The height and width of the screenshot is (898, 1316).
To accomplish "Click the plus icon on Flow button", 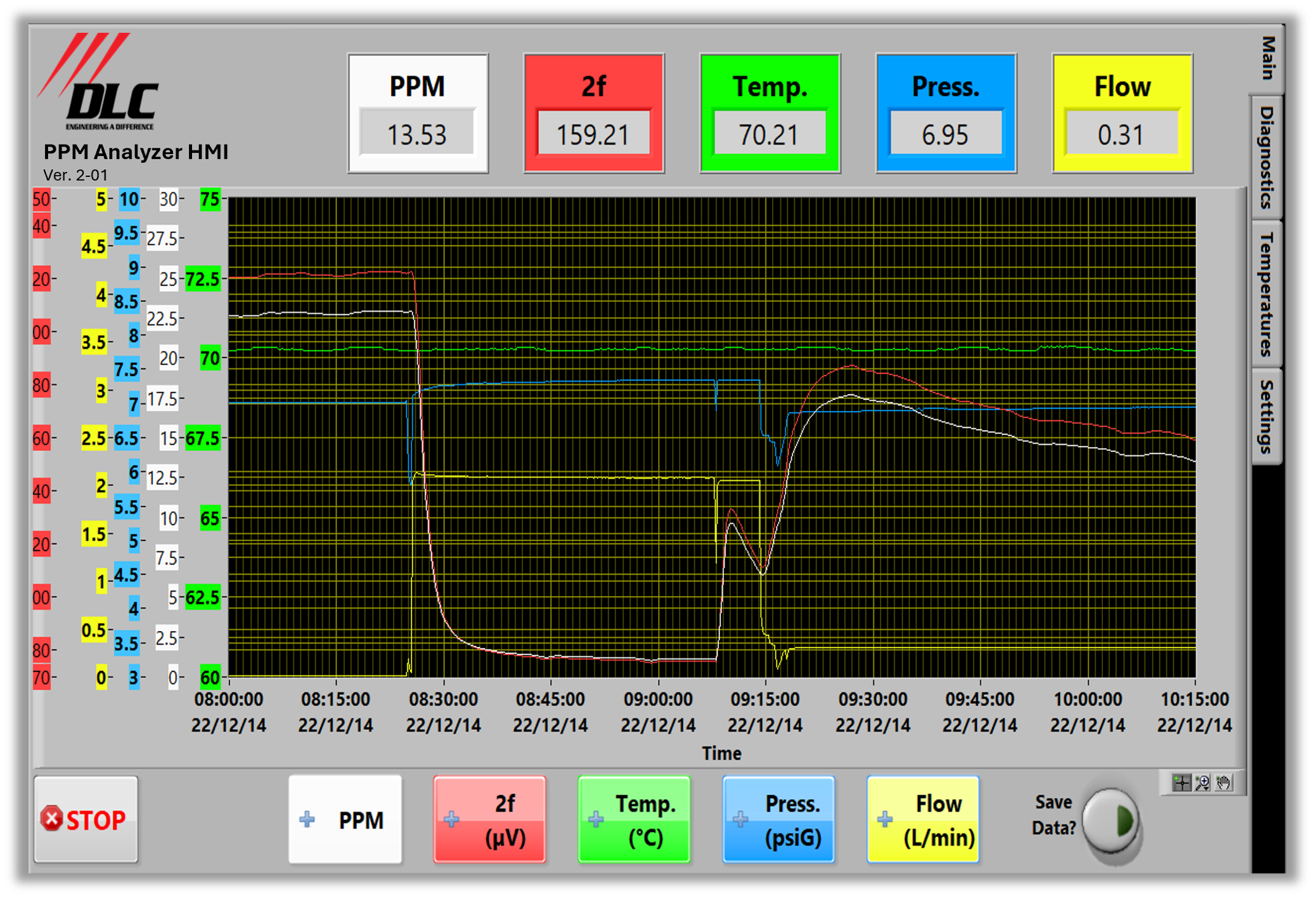I will click(885, 819).
